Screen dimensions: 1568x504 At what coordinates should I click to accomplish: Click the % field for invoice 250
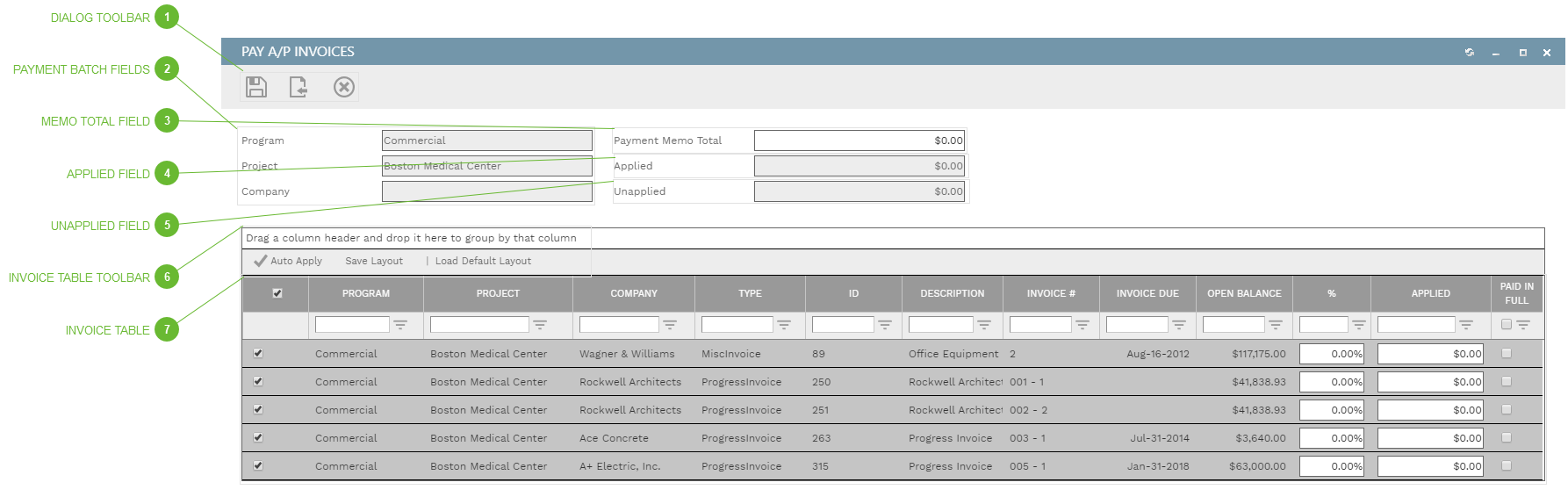pyautogui.click(x=1332, y=382)
